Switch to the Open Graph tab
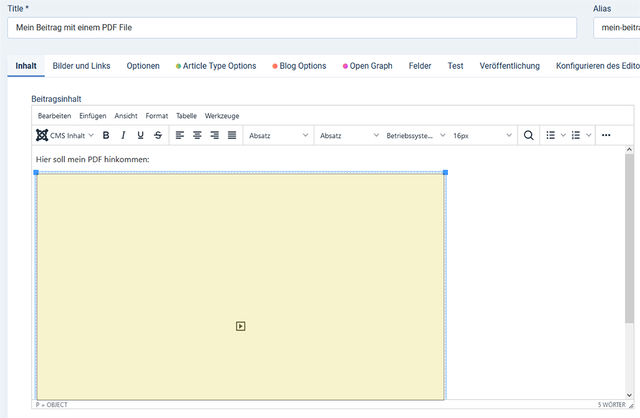 coord(371,66)
